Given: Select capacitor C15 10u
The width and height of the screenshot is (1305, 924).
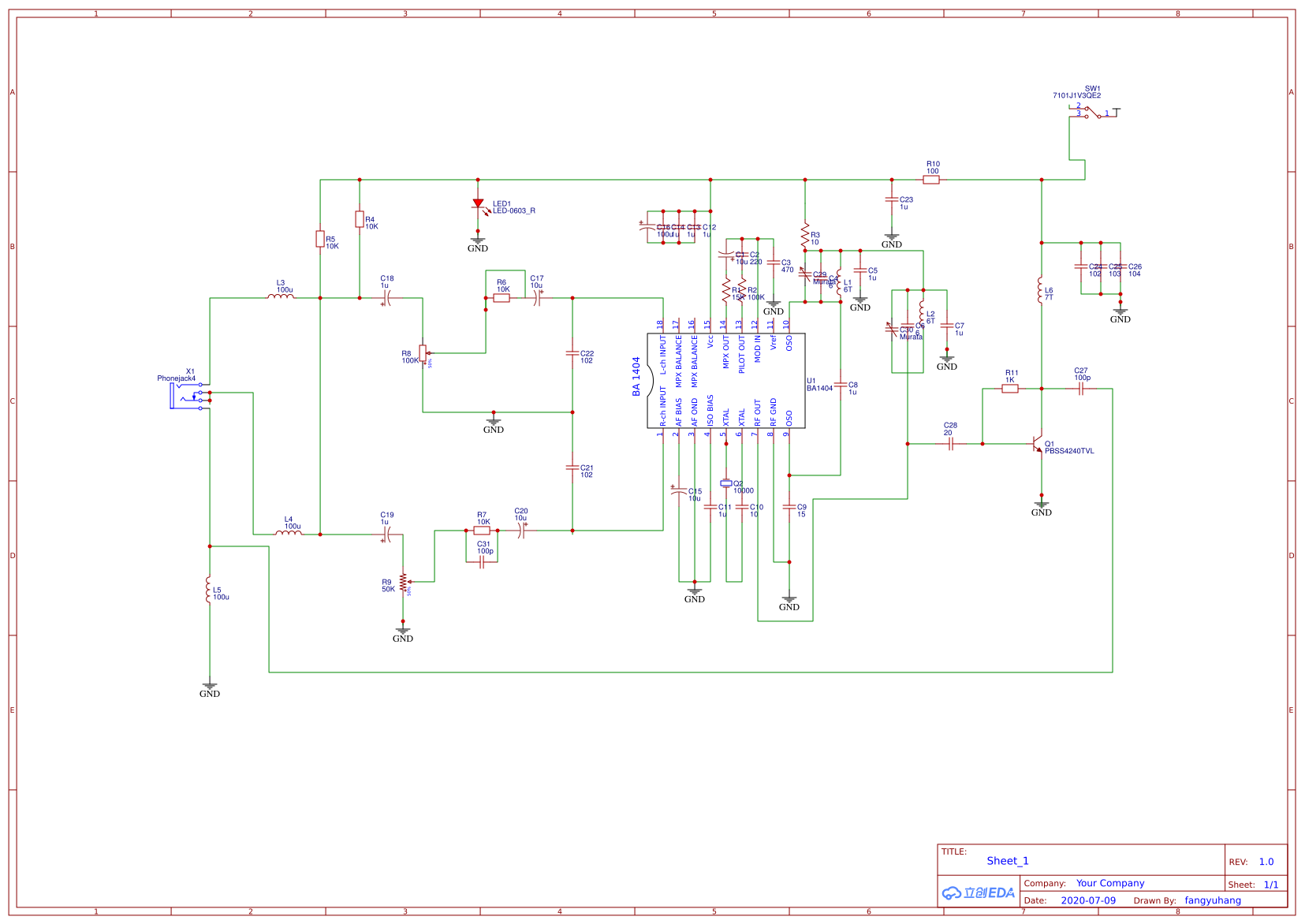Looking at the screenshot, I should pyautogui.click(x=679, y=491).
